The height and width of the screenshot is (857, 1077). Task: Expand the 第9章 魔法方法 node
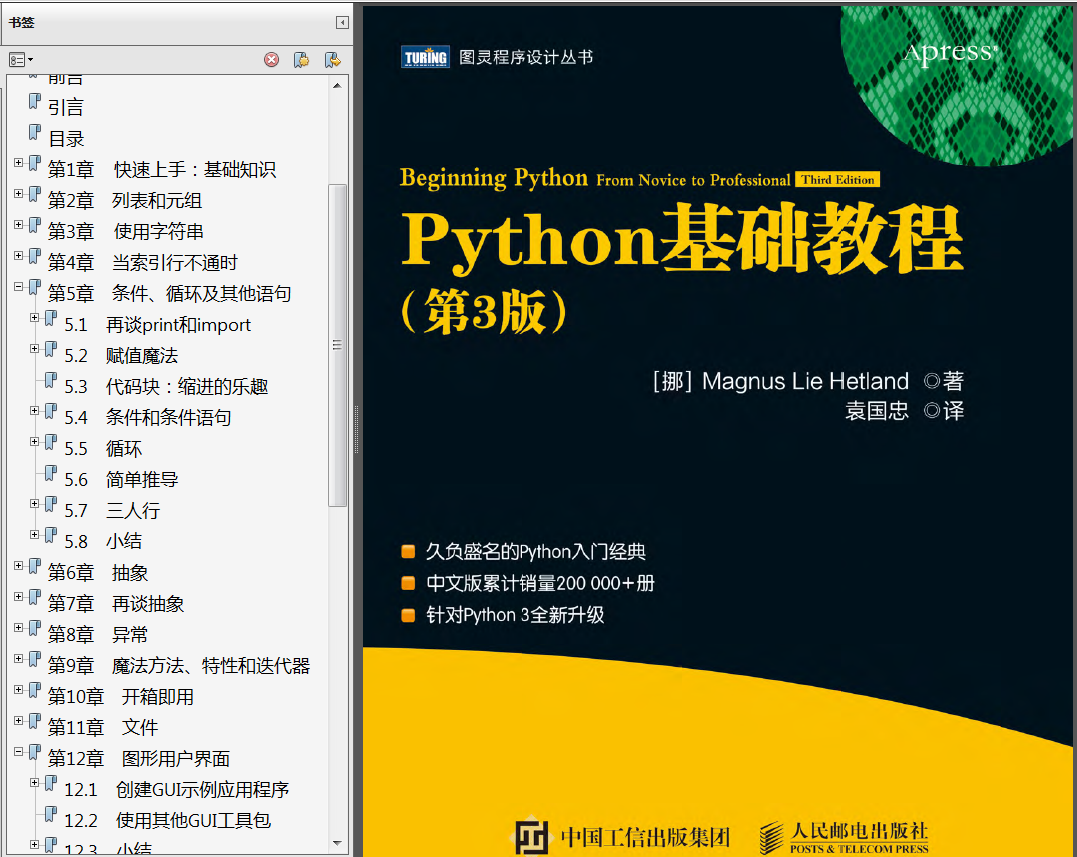tap(19, 658)
